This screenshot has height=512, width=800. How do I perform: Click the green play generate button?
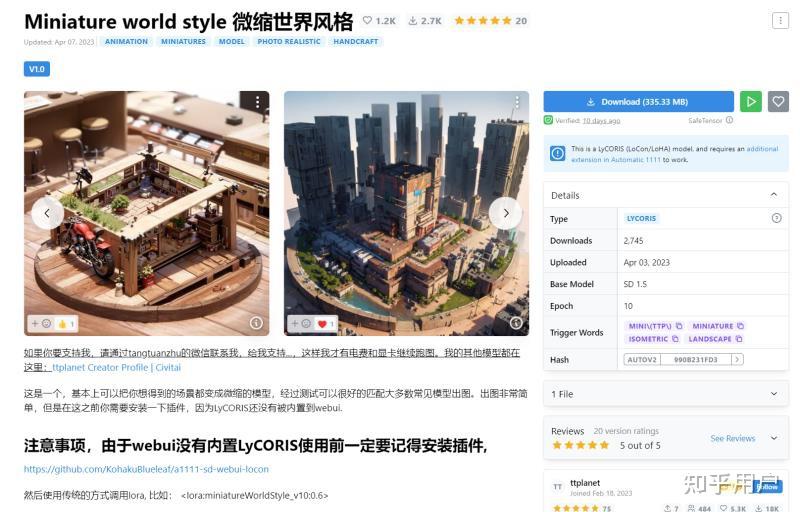point(751,101)
